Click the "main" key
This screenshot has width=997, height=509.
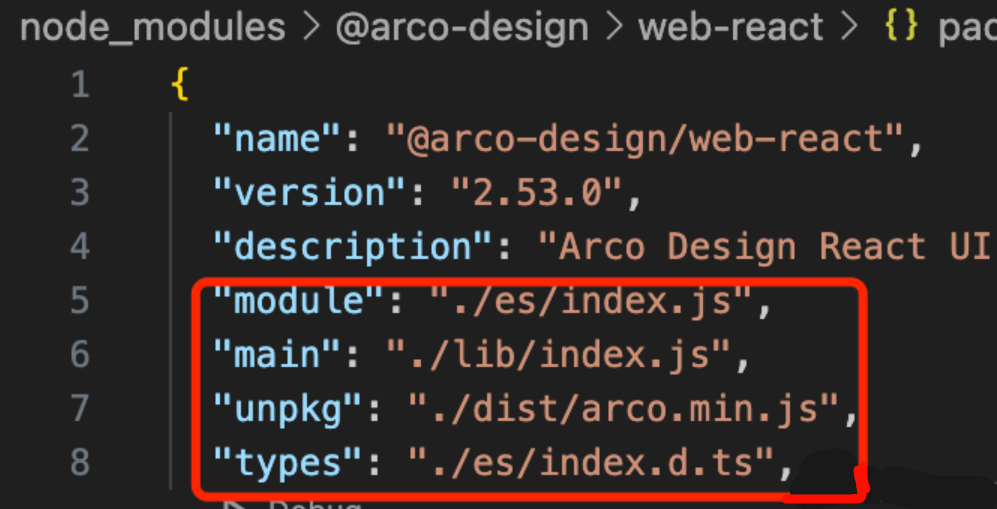[278, 355]
